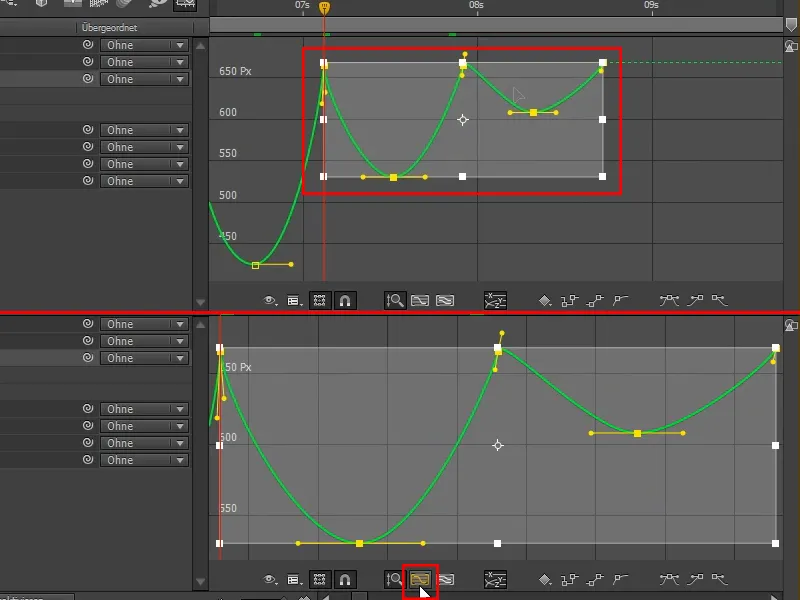Image resolution: width=800 pixels, height=600 pixels.
Task: Select the unselected outlined keyframe at the curve's lowest point, upper graph
Action: pyautogui.click(x=256, y=265)
